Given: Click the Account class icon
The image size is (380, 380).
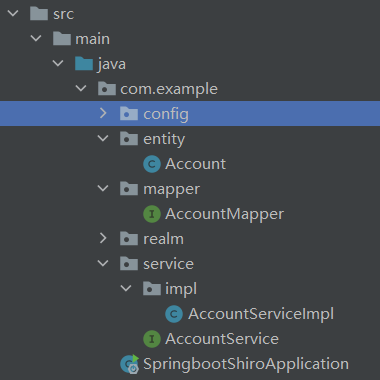Looking at the screenshot, I should click(152, 164).
